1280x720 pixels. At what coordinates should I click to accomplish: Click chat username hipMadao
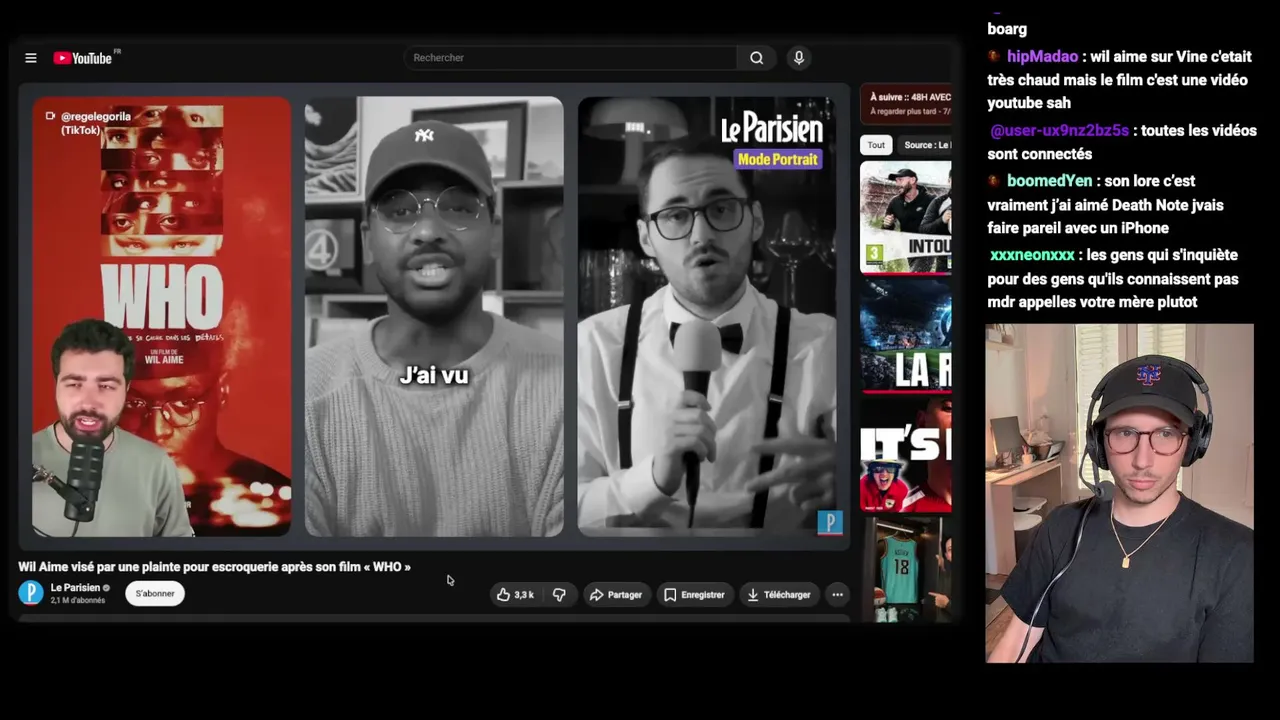(x=1042, y=57)
